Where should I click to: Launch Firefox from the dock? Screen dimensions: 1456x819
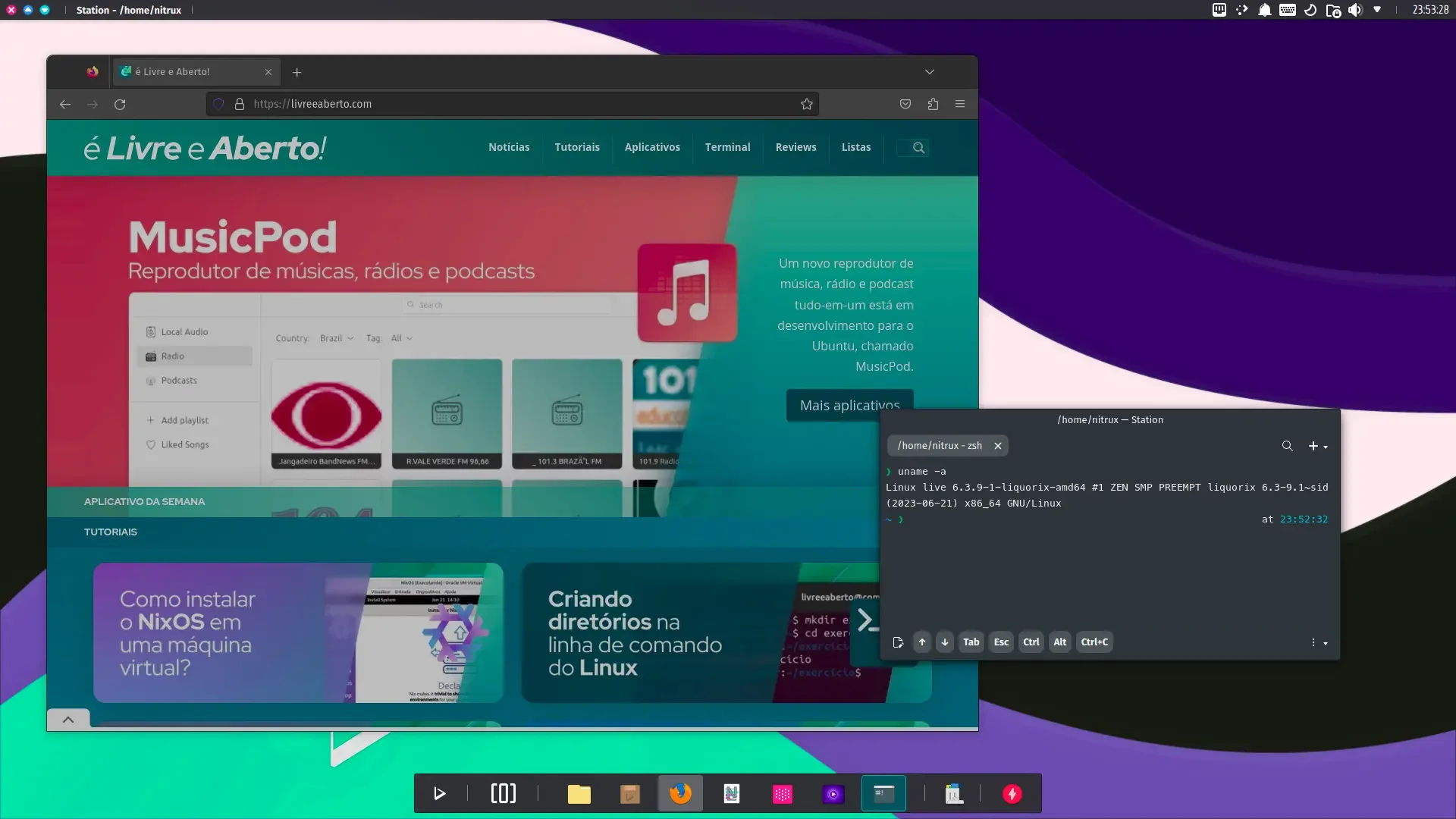[680, 793]
